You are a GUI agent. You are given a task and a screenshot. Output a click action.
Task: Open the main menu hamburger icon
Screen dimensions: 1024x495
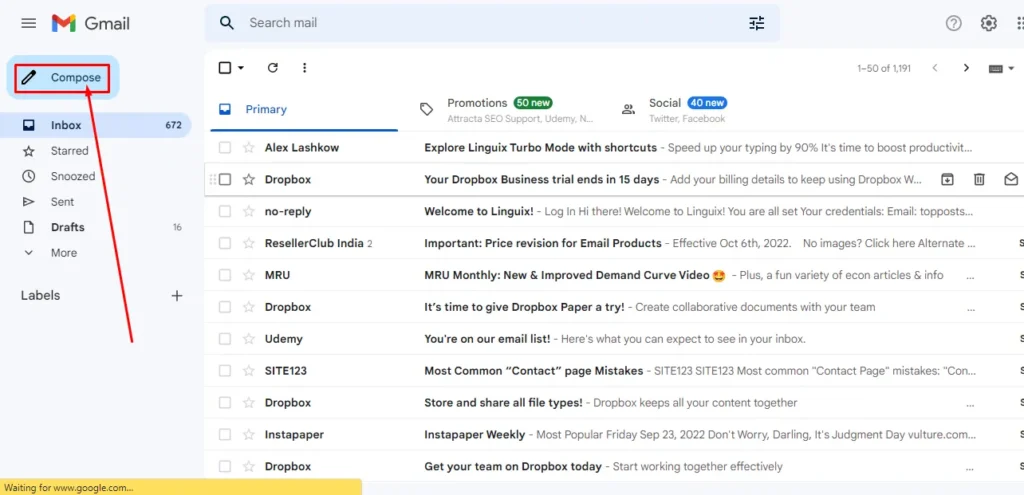(29, 24)
